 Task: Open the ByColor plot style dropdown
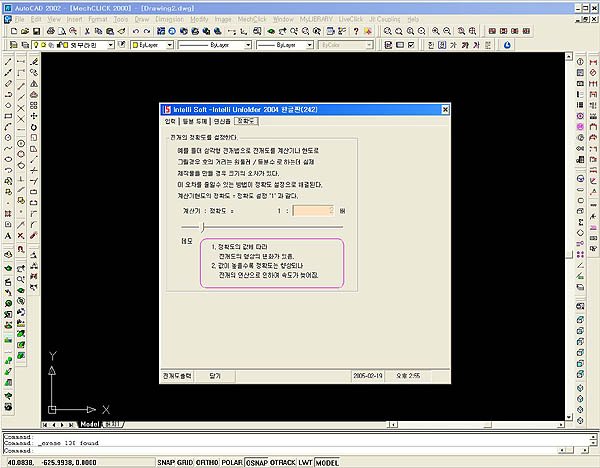coord(369,45)
